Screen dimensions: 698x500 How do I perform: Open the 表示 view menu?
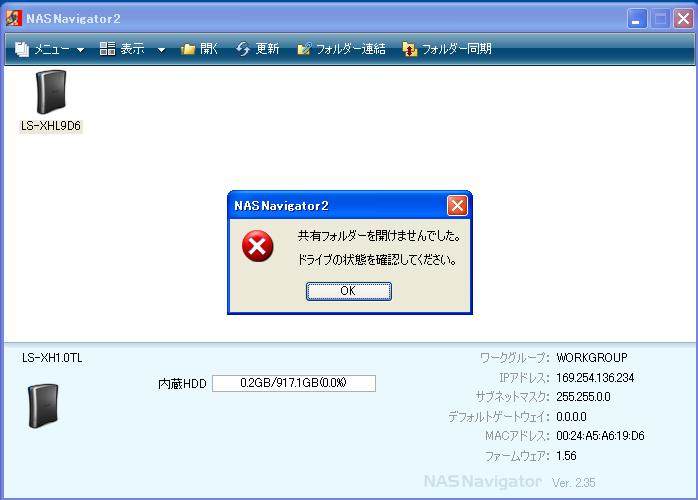[x=132, y=49]
